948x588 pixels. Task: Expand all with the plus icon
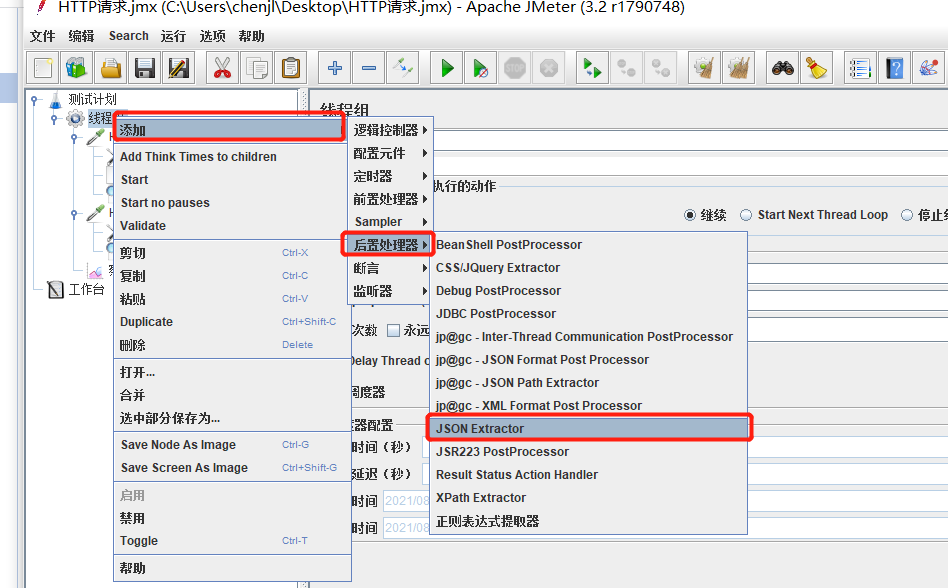click(334, 68)
